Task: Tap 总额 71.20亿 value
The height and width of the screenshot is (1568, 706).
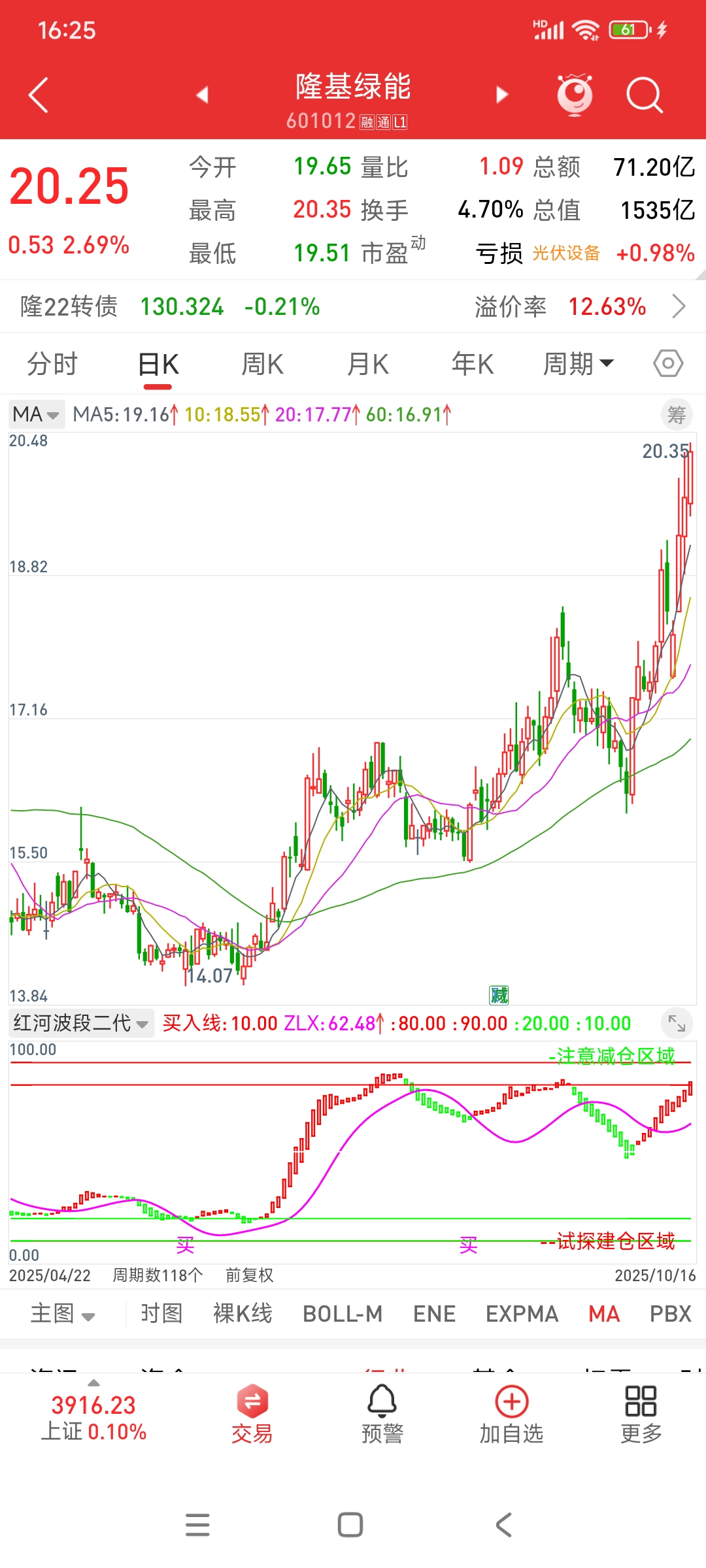Action: [654, 167]
